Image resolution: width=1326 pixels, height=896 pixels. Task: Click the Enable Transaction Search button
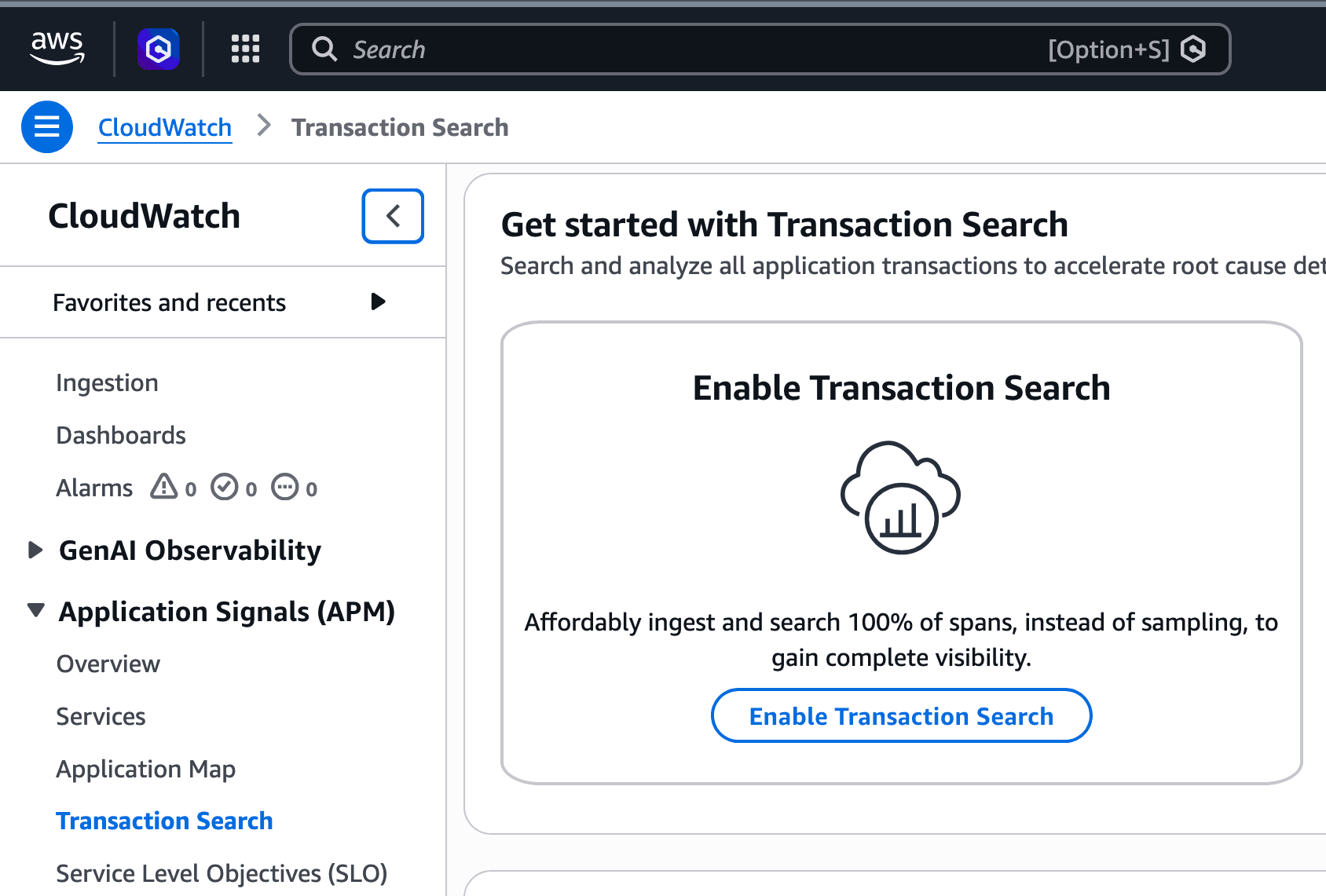click(901, 716)
